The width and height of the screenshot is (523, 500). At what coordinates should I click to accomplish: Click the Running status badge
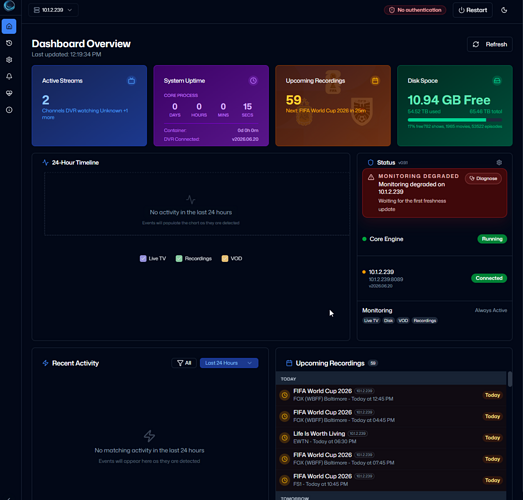(492, 239)
